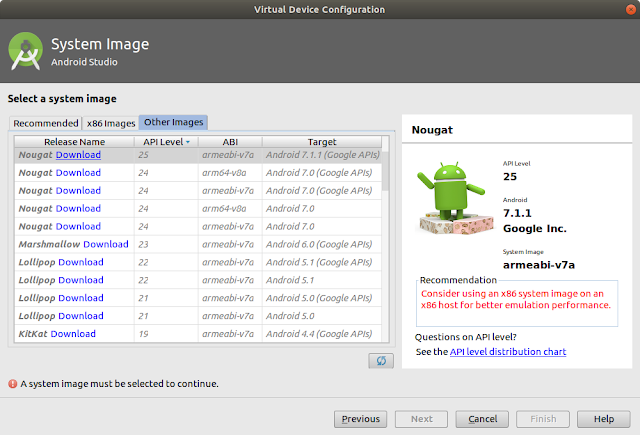Click the 'armeabi-v7a' system image label in details
This screenshot has height=435, width=640.
(539, 265)
